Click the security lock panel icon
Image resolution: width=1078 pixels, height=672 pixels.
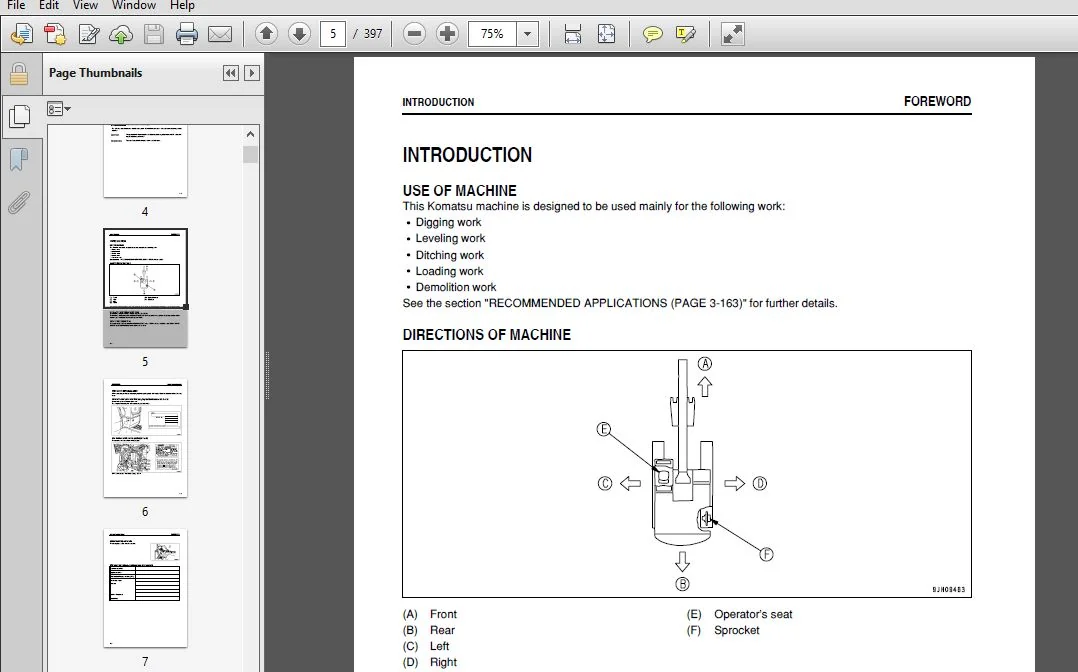pos(19,74)
